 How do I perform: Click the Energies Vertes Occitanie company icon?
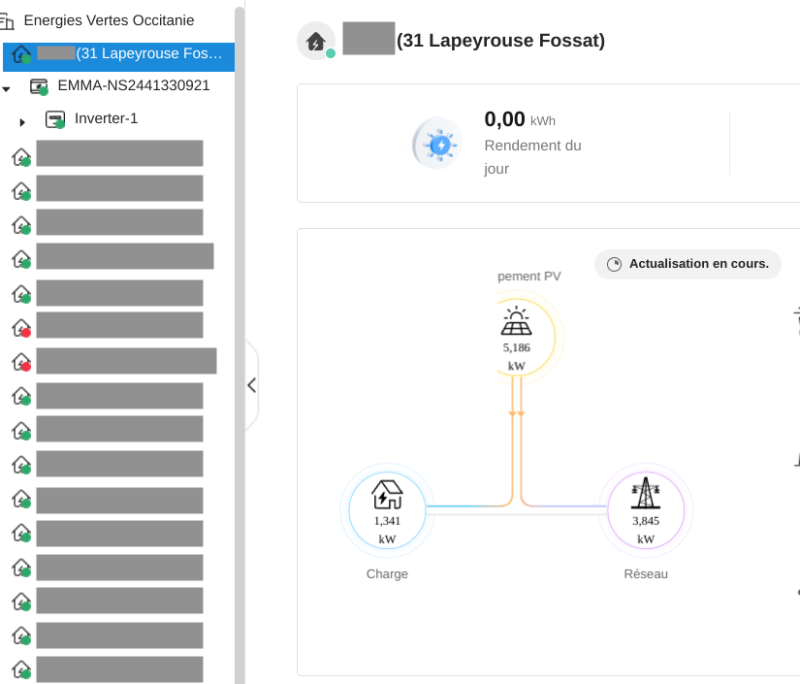pyautogui.click(x=7, y=21)
